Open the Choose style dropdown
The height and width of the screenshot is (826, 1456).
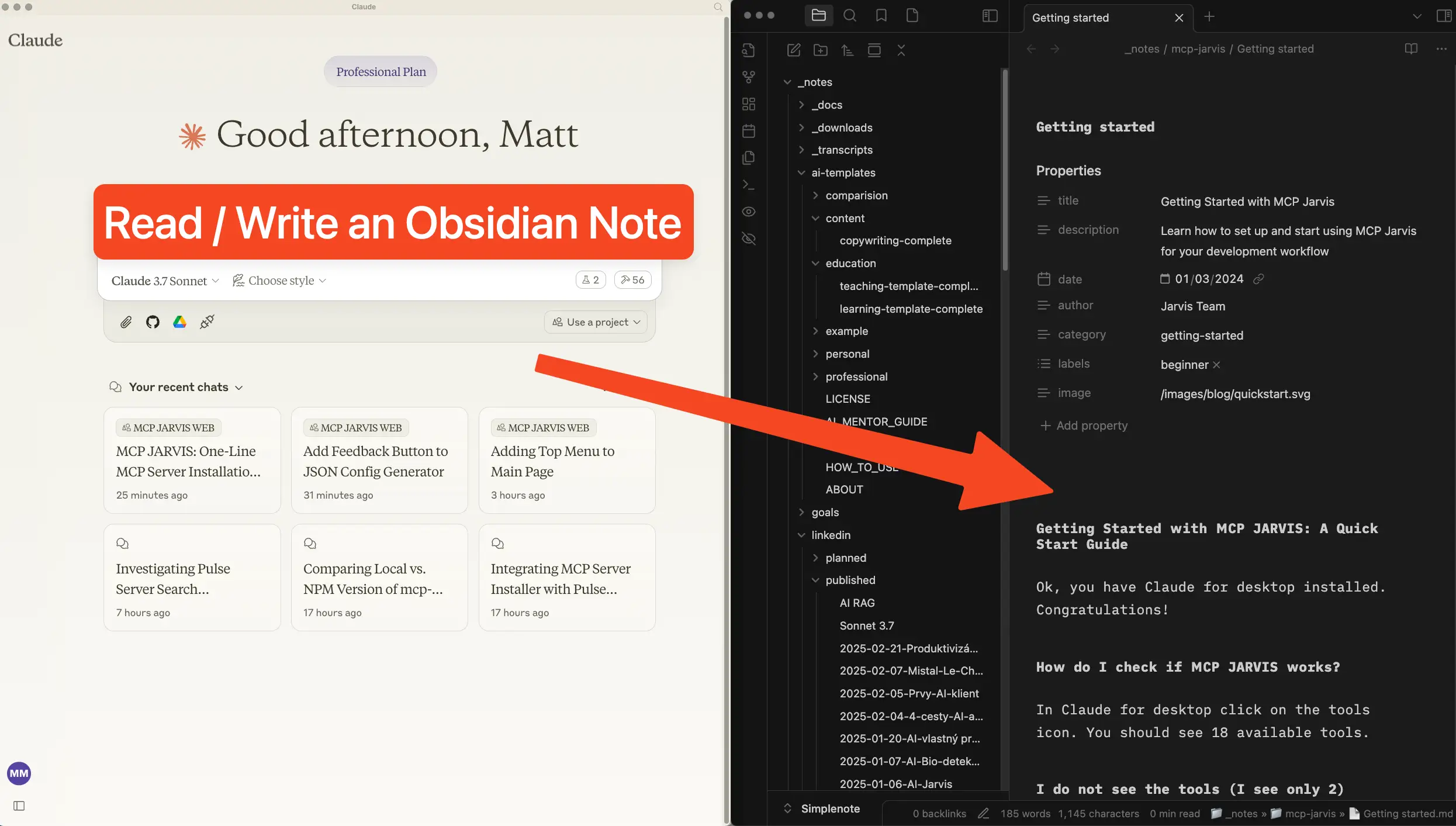[279, 281]
